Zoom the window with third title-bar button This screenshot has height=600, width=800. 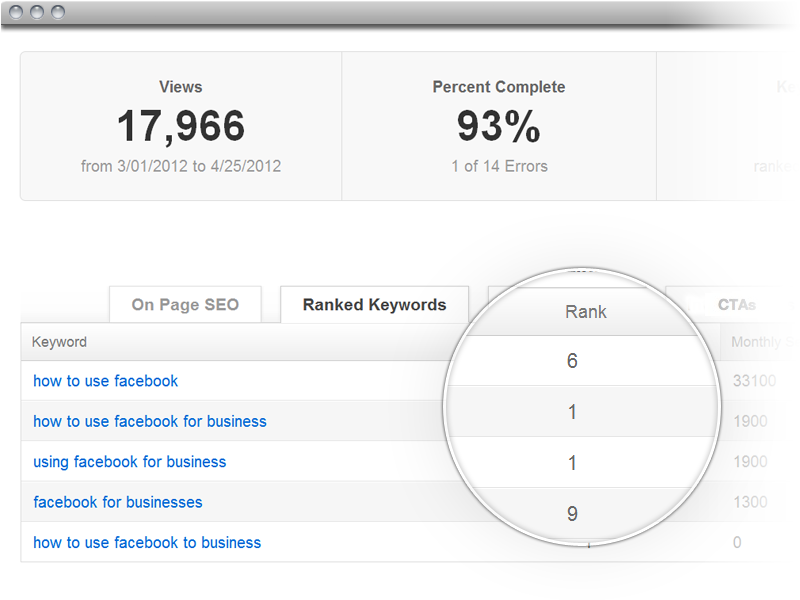click(x=58, y=12)
